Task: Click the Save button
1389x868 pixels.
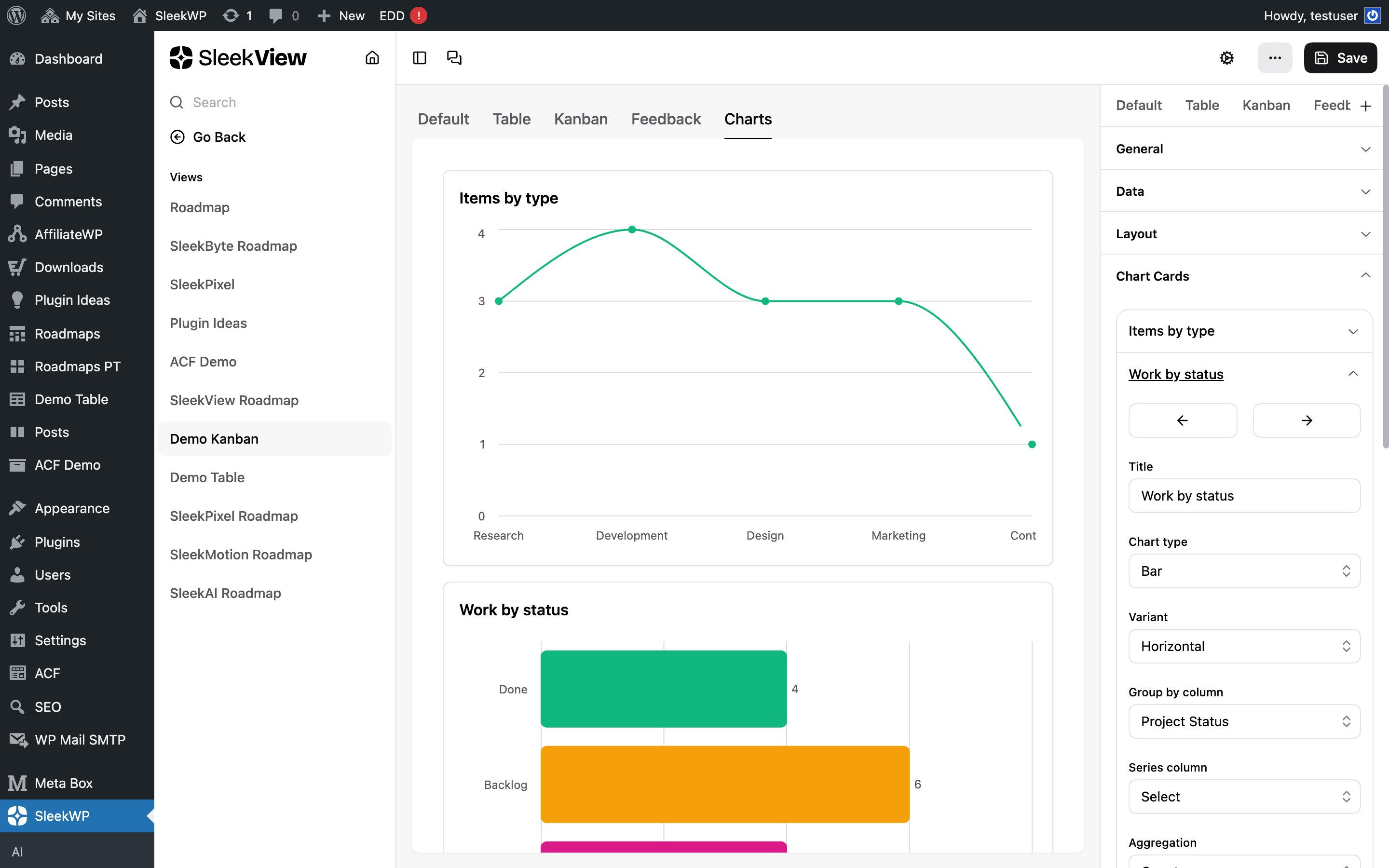Action: tap(1340, 57)
